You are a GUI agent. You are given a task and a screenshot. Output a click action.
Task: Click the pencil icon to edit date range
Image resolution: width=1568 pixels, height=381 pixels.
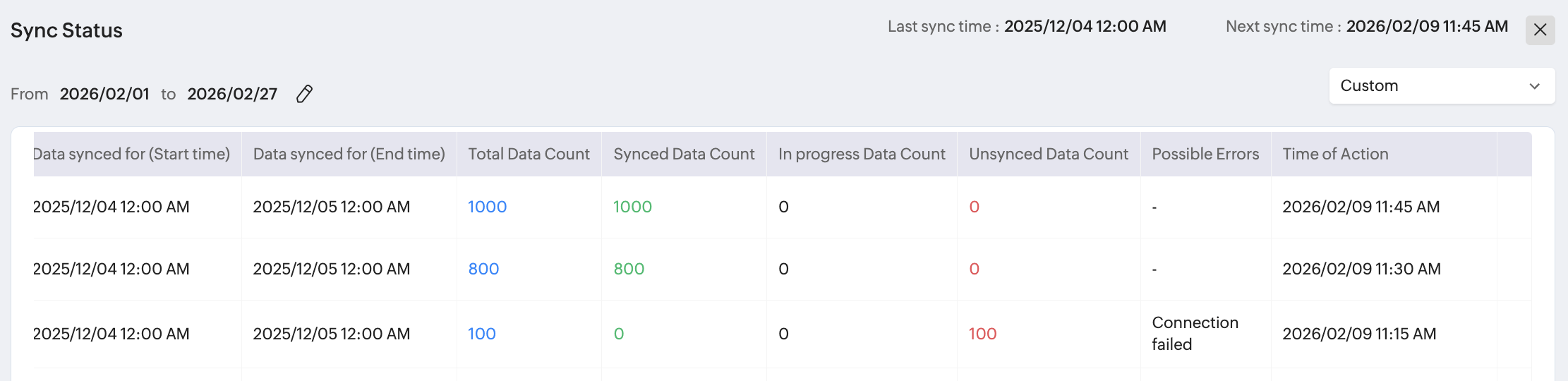pyautogui.click(x=304, y=94)
